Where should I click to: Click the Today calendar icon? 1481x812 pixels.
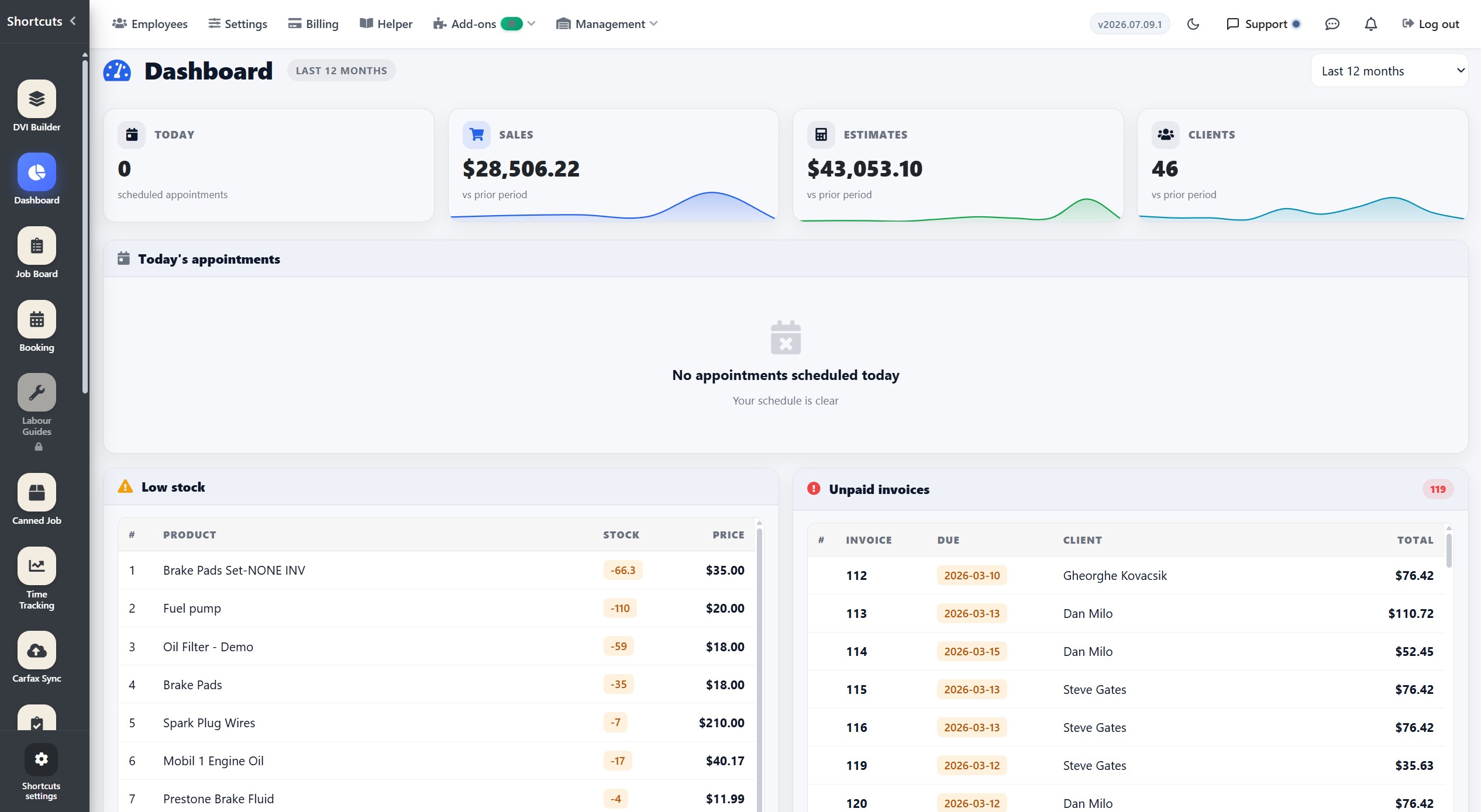pos(132,134)
